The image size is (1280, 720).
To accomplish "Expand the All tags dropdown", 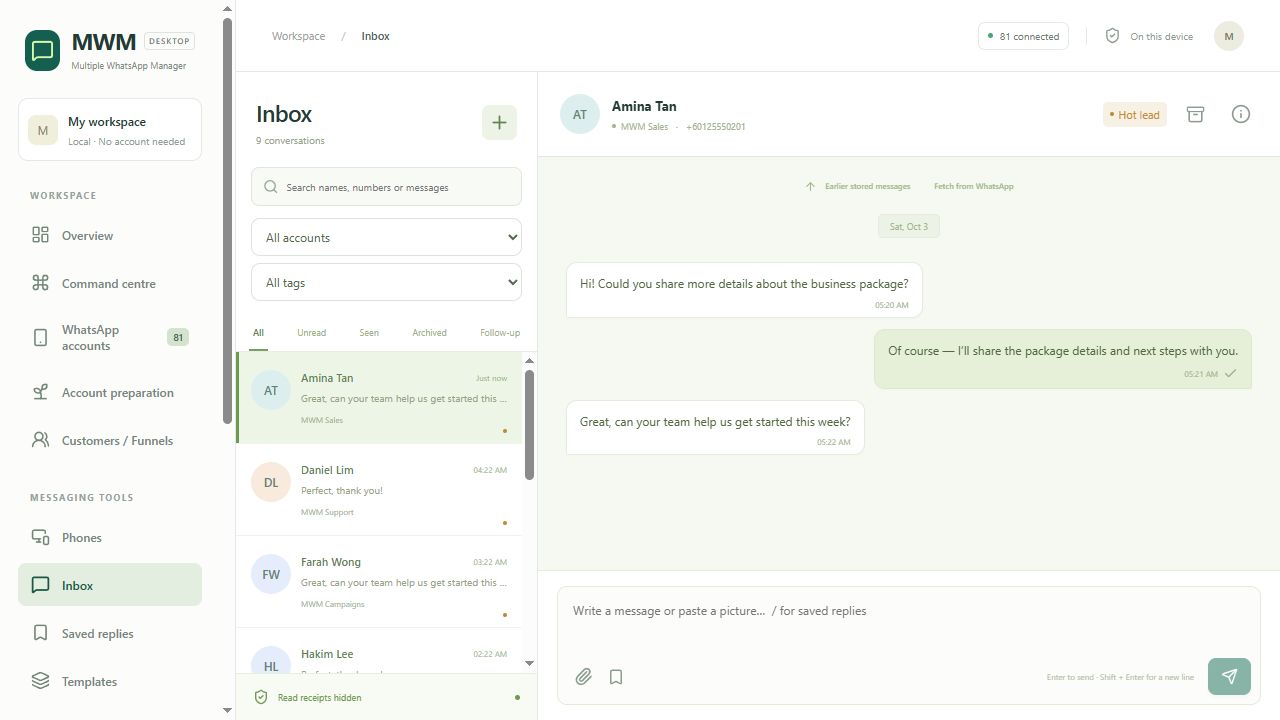I will tap(386, 282).
